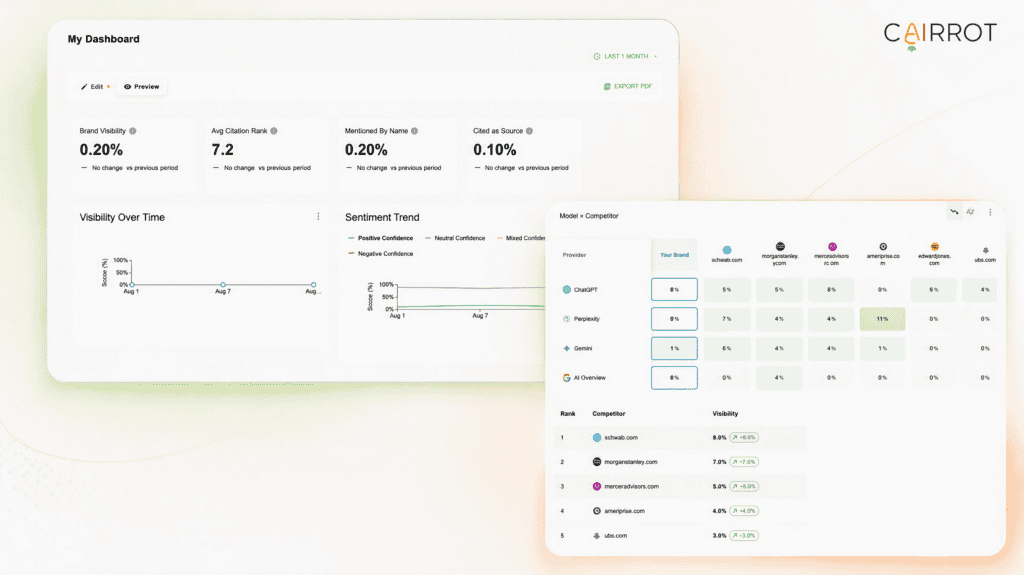This screenshot has width=1024, height=575.
Task: Click Your Brand Perplexity 0% cell
Action: point(674,319)
